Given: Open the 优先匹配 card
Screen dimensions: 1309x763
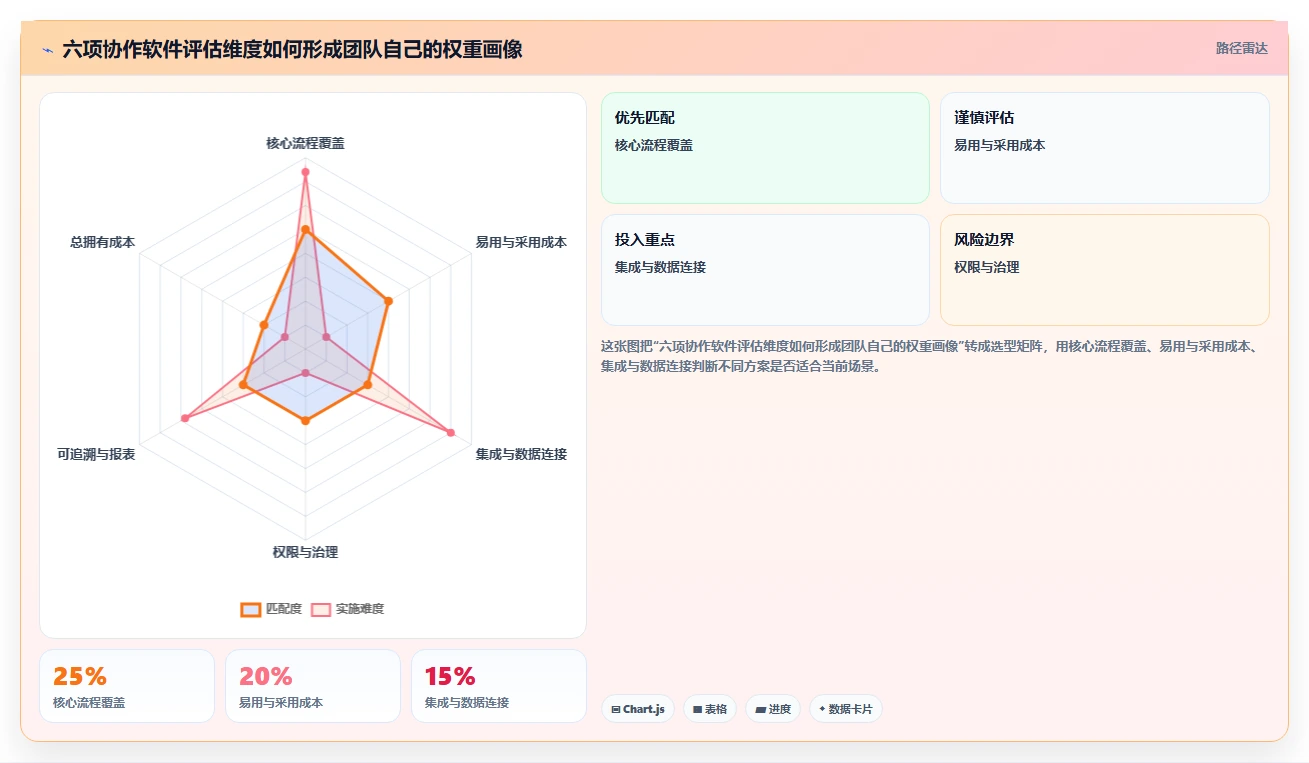Looking at the screenshot, I should click(765, 148).
